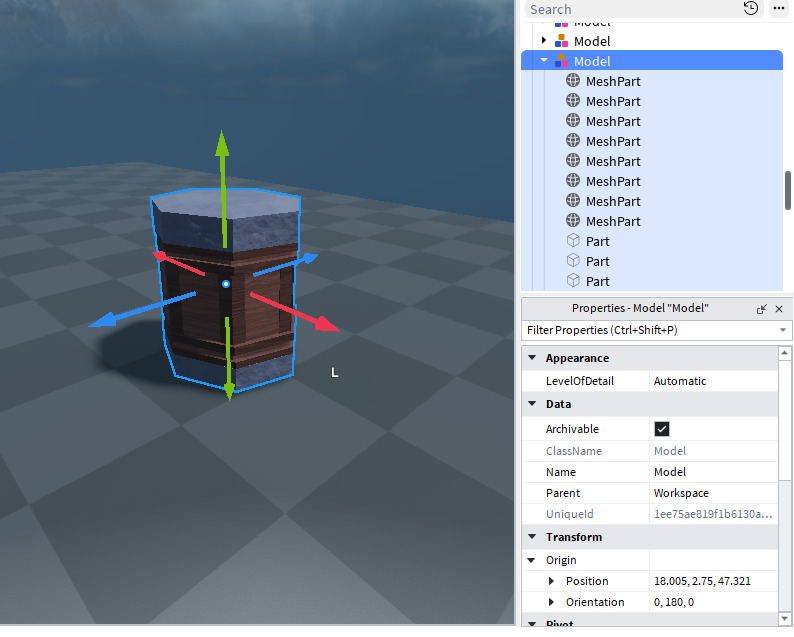Select the first Part in the Model
The width and height of the screenshot is (794, 637).
click(x=598, y=242)
